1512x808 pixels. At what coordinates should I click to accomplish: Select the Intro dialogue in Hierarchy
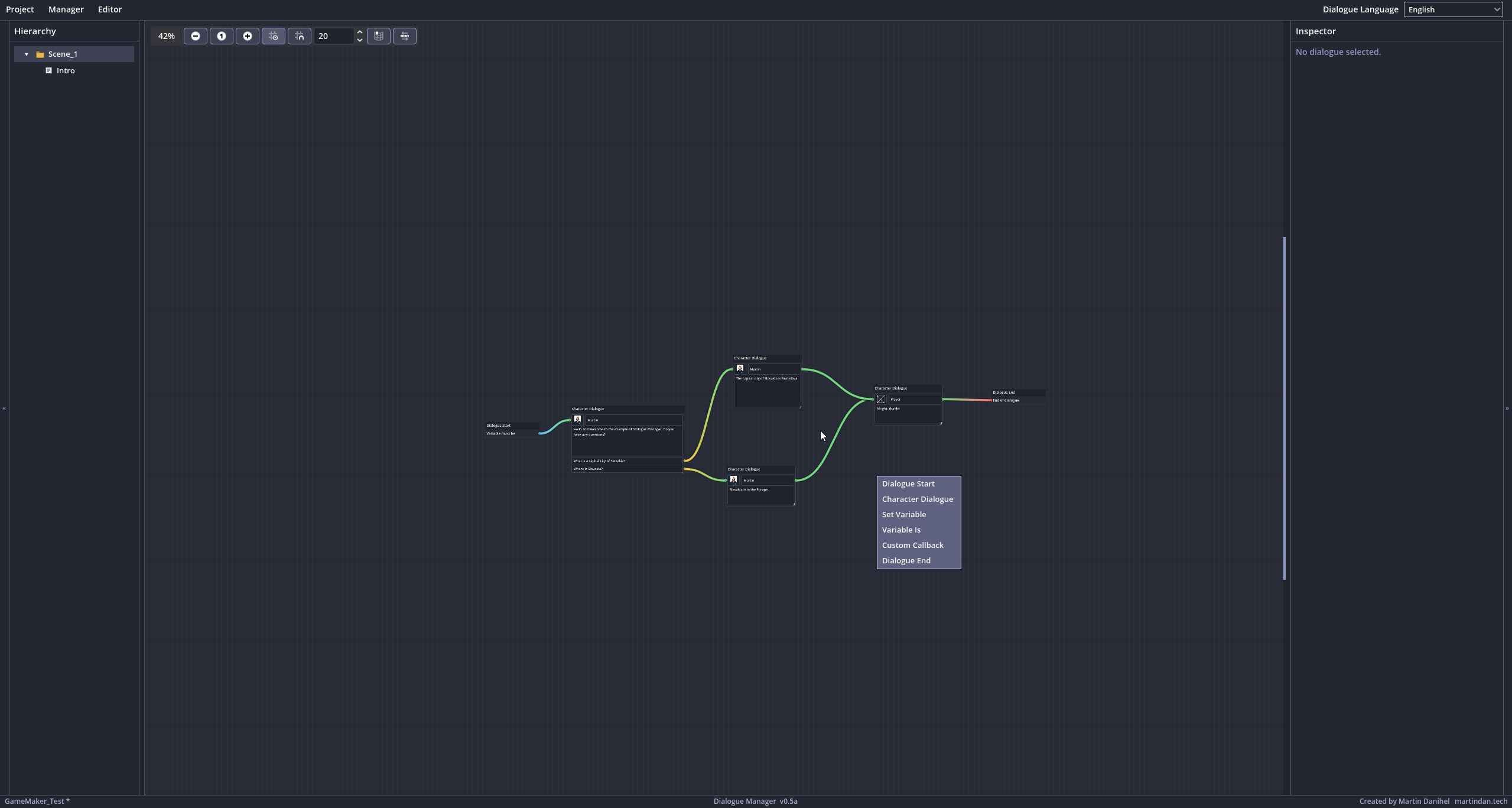coord(66,71)
